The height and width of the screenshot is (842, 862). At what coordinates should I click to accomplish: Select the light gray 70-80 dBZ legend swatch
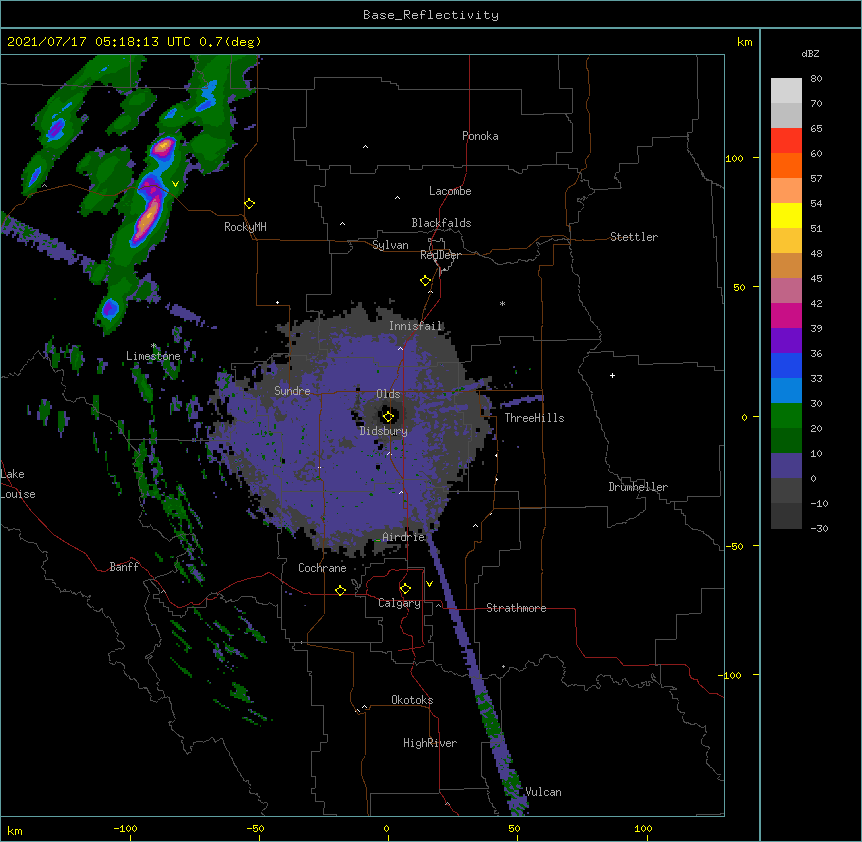click(786, 91)
